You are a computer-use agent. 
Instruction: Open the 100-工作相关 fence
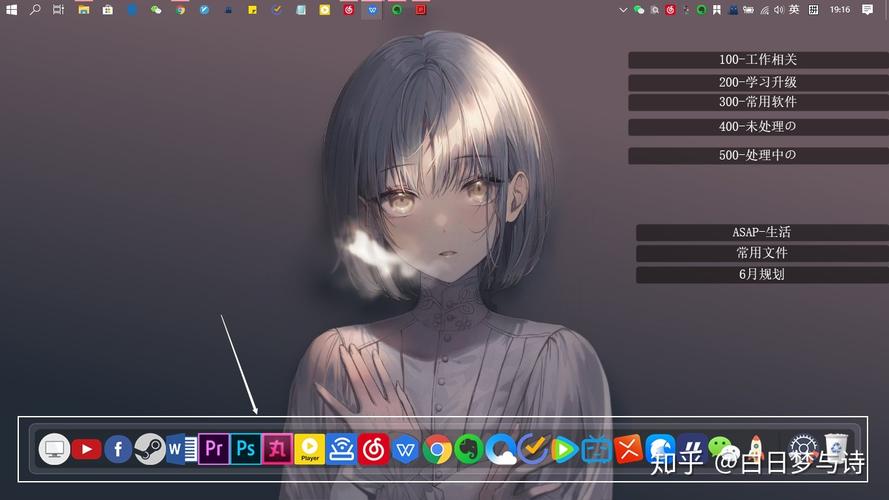click(758, 60)
